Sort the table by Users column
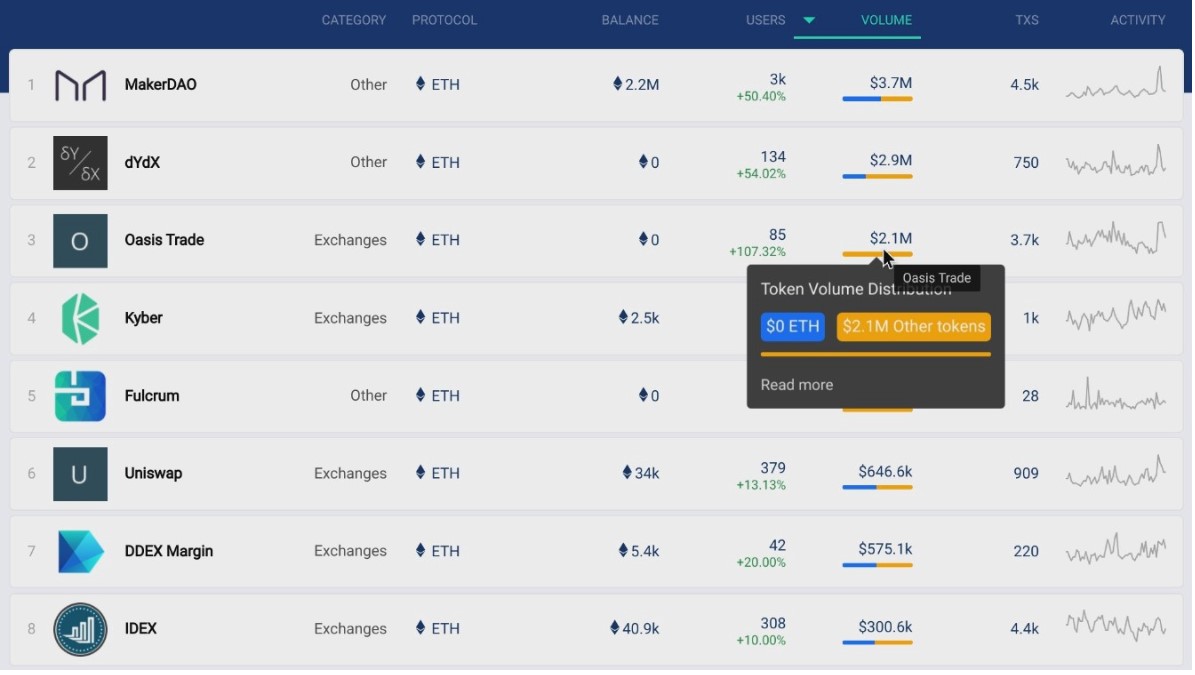The image size is (1195, 675). point(765,21)
